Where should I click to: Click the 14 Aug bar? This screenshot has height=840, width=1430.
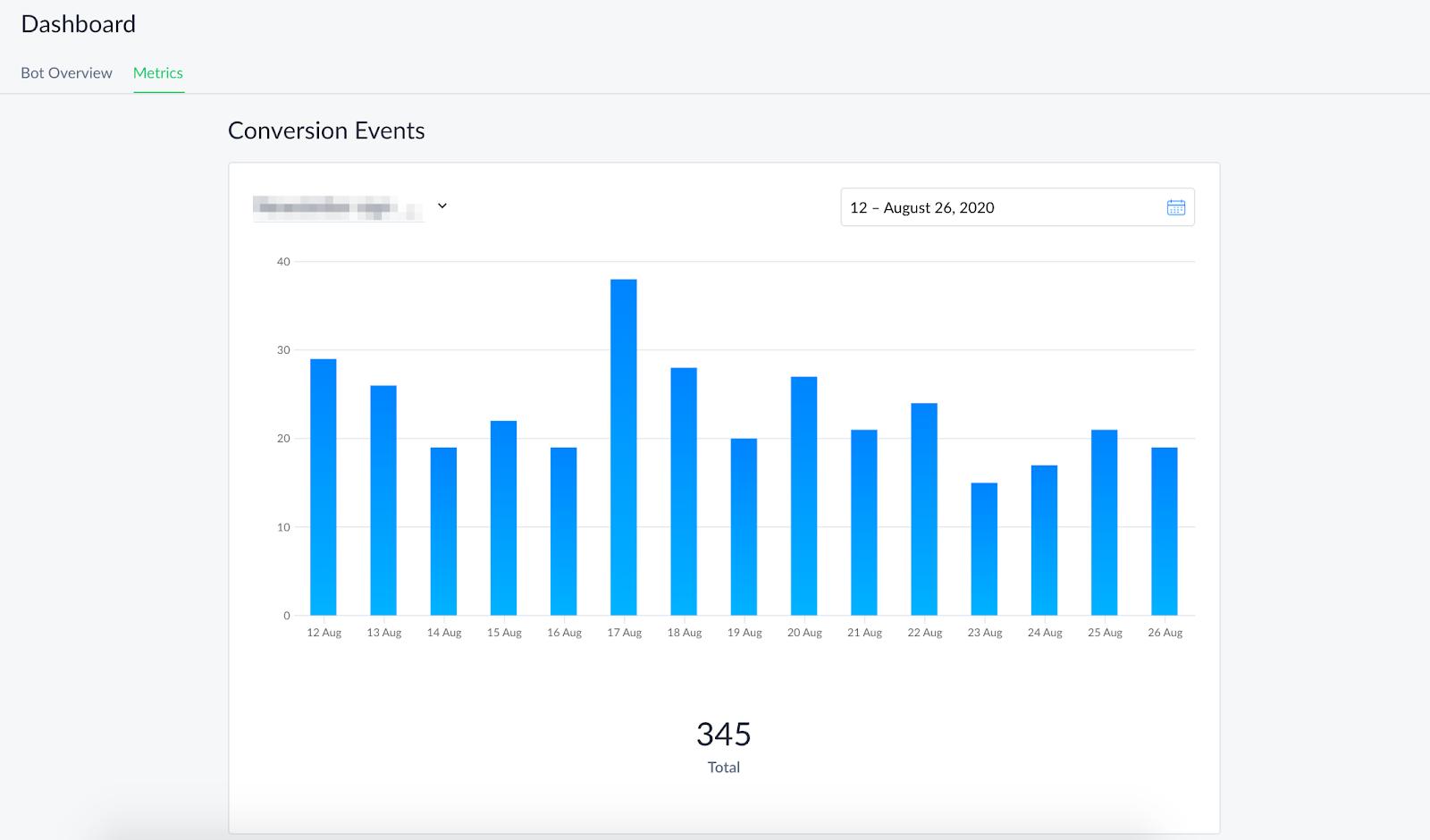[443, 532]
